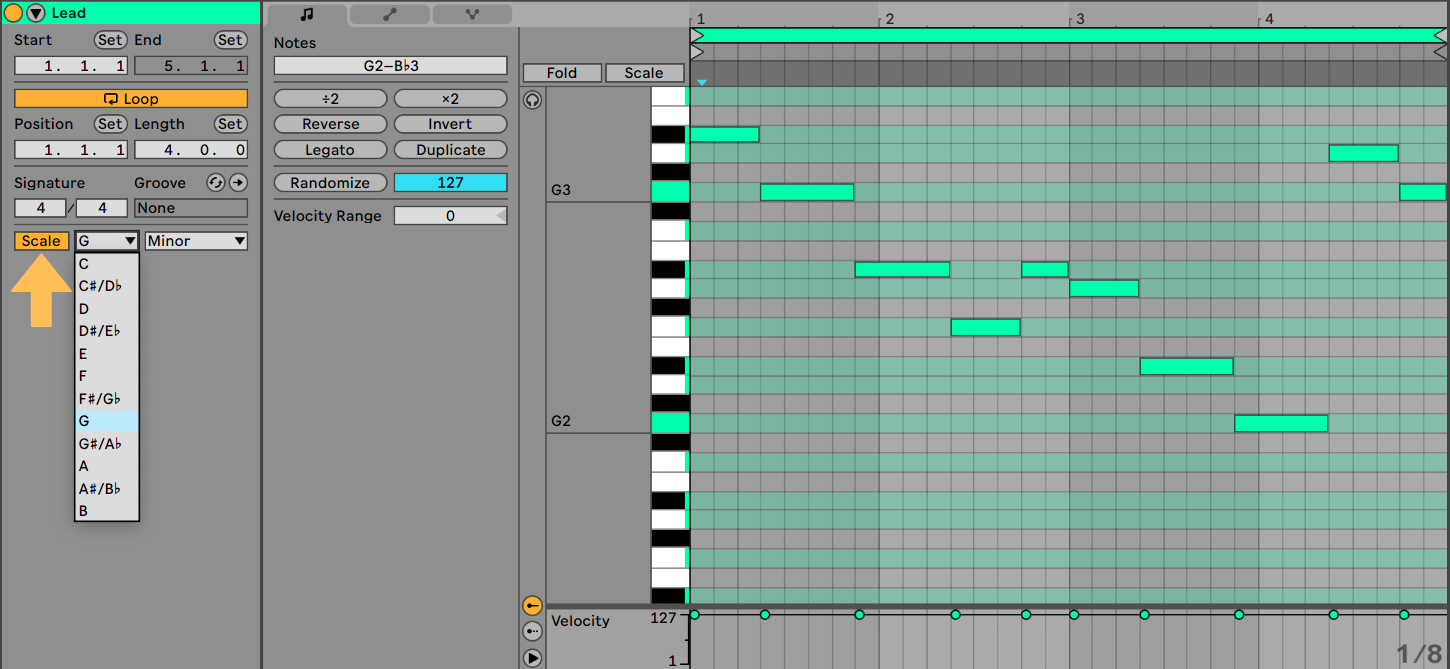Screen dimensions: 1450x669
Task: Choose F#/Gb from the root note list
Action: click(107, 399)
